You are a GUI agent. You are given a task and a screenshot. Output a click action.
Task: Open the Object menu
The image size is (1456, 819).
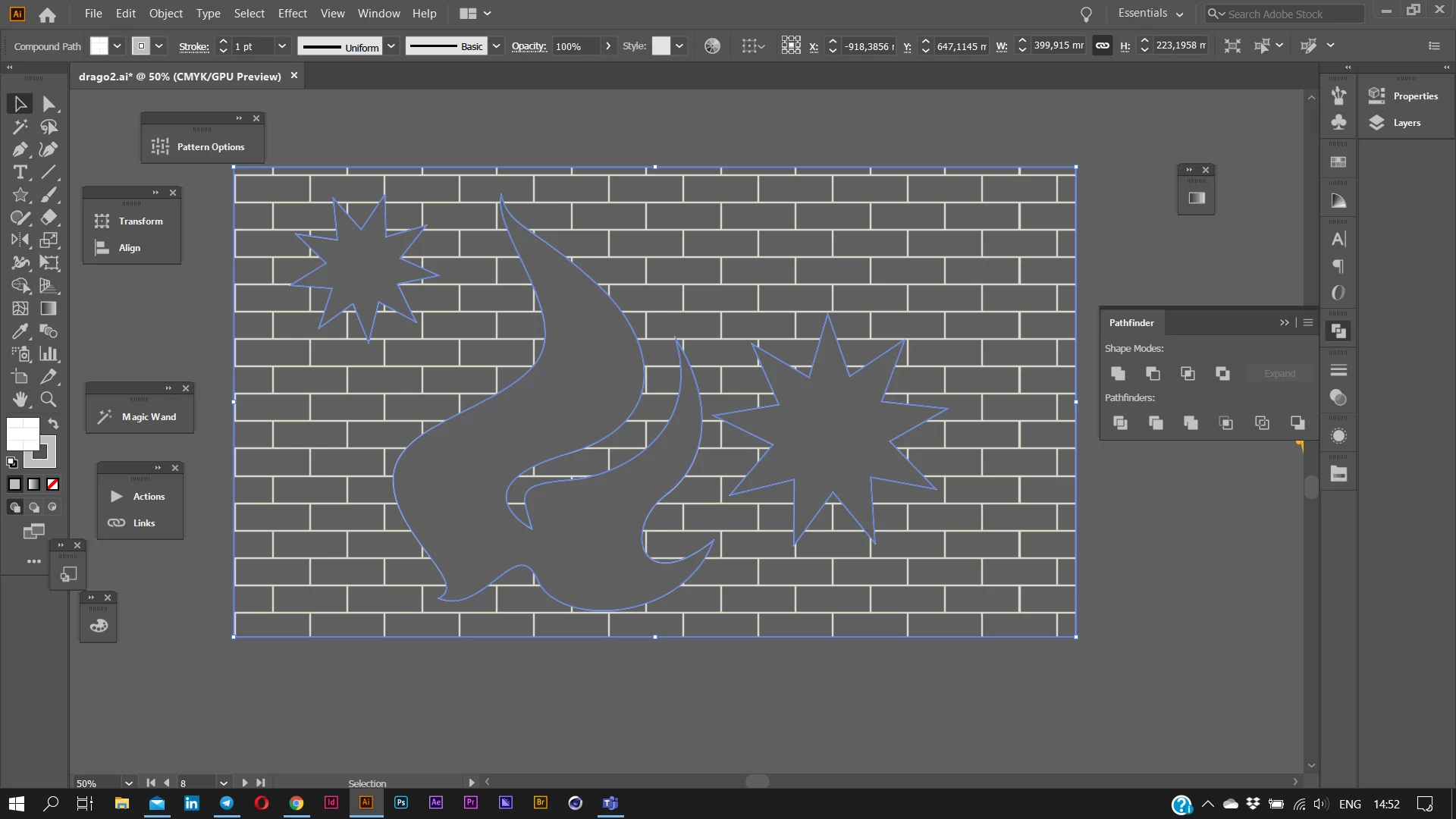[x=165, y=14]
